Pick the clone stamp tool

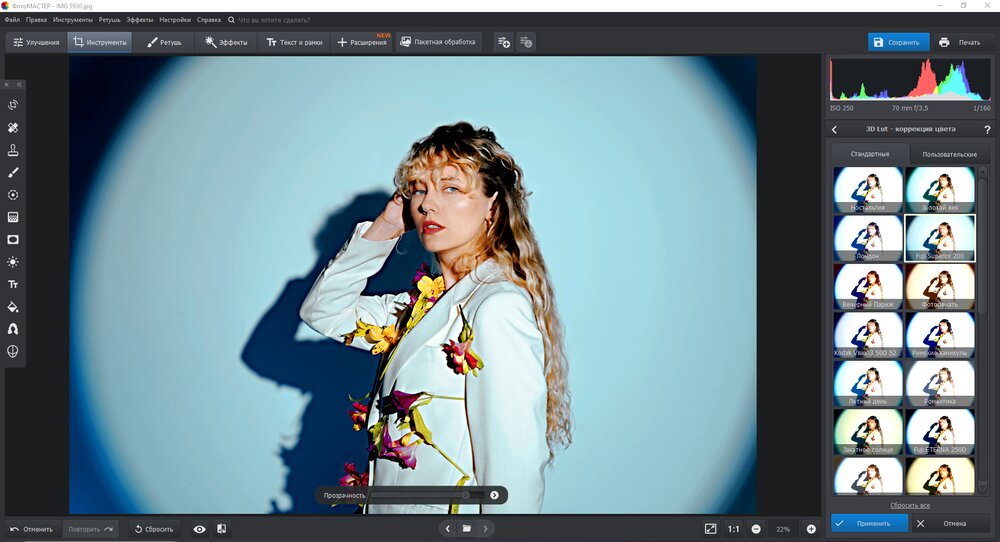click(x=13, y=150)
